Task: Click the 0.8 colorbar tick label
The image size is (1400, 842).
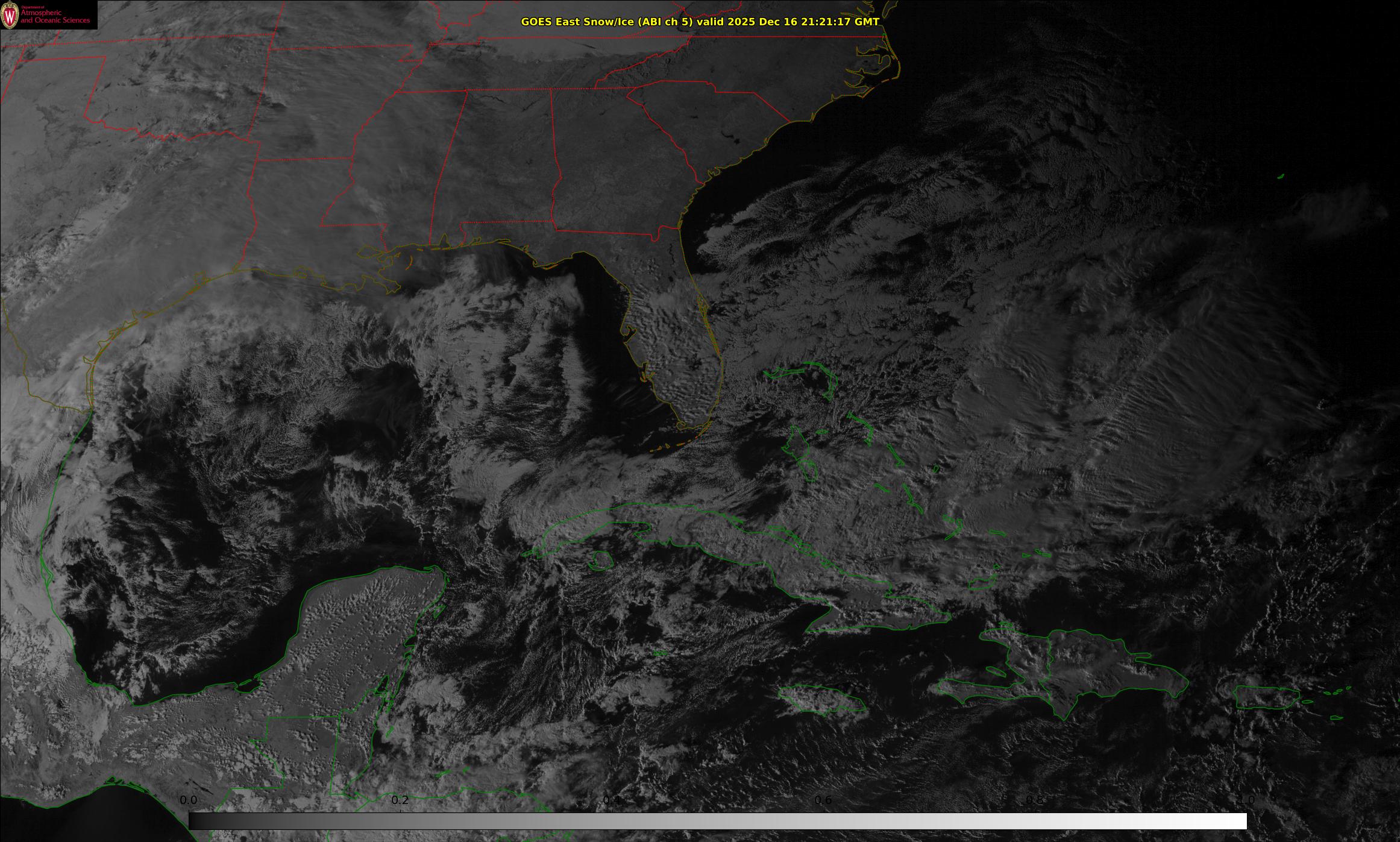Action: tap(1035, 800)
